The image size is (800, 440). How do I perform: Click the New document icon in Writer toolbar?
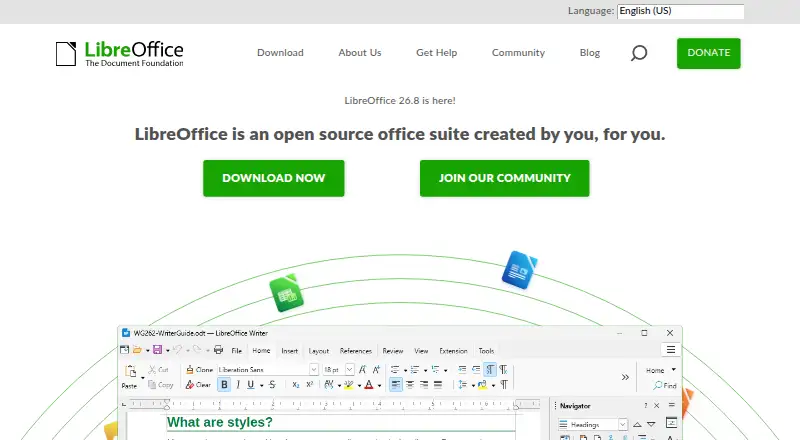(124, 350)
